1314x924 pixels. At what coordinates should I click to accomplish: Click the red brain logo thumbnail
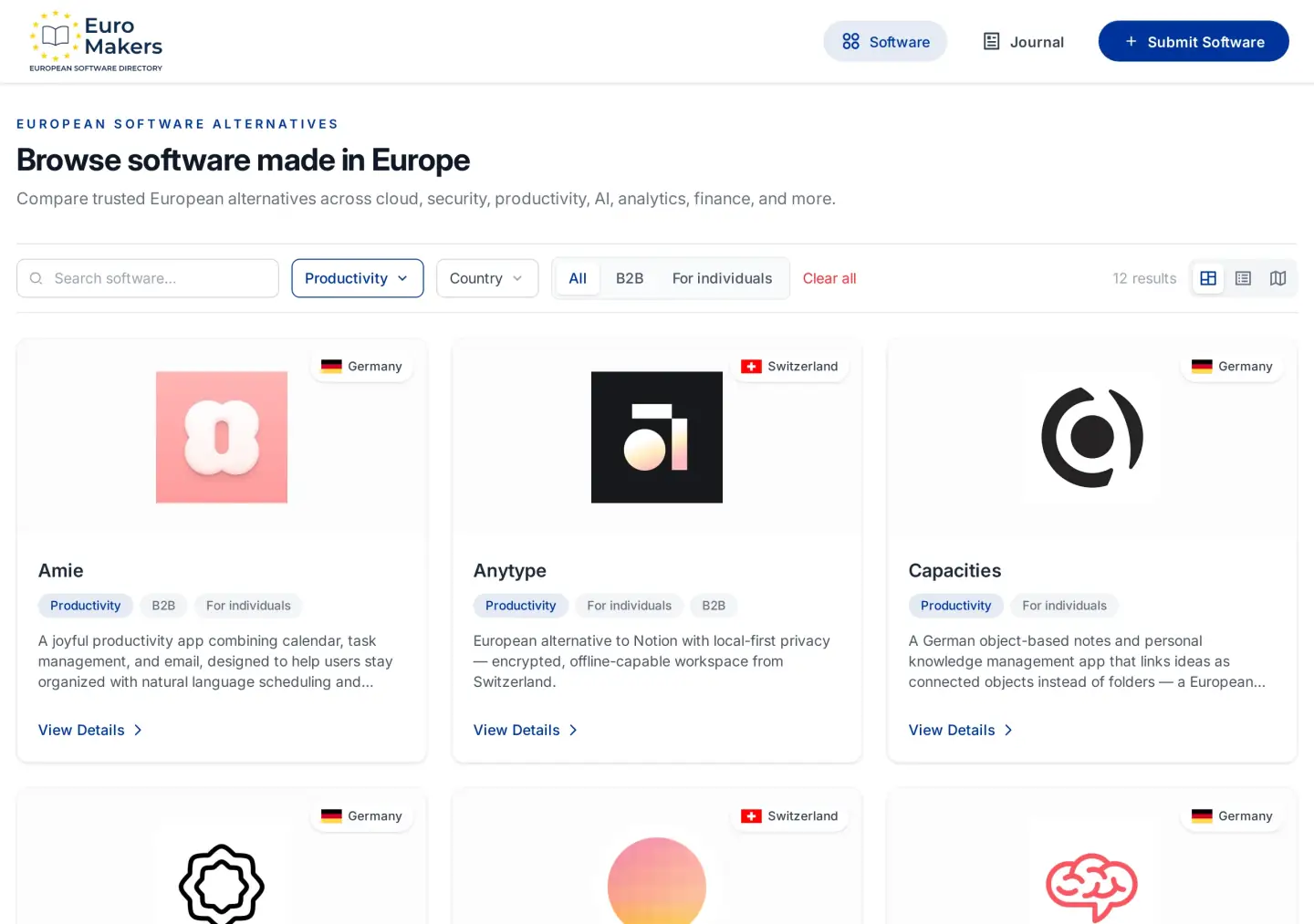click(x=1092, y=887)
